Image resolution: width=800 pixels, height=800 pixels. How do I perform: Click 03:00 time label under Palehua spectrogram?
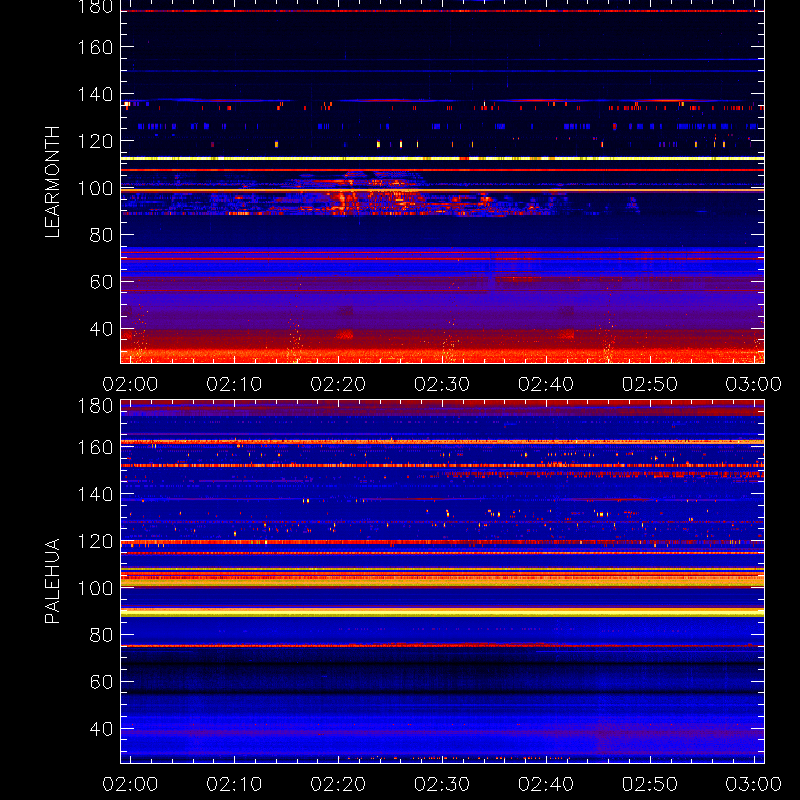[754, 784]
